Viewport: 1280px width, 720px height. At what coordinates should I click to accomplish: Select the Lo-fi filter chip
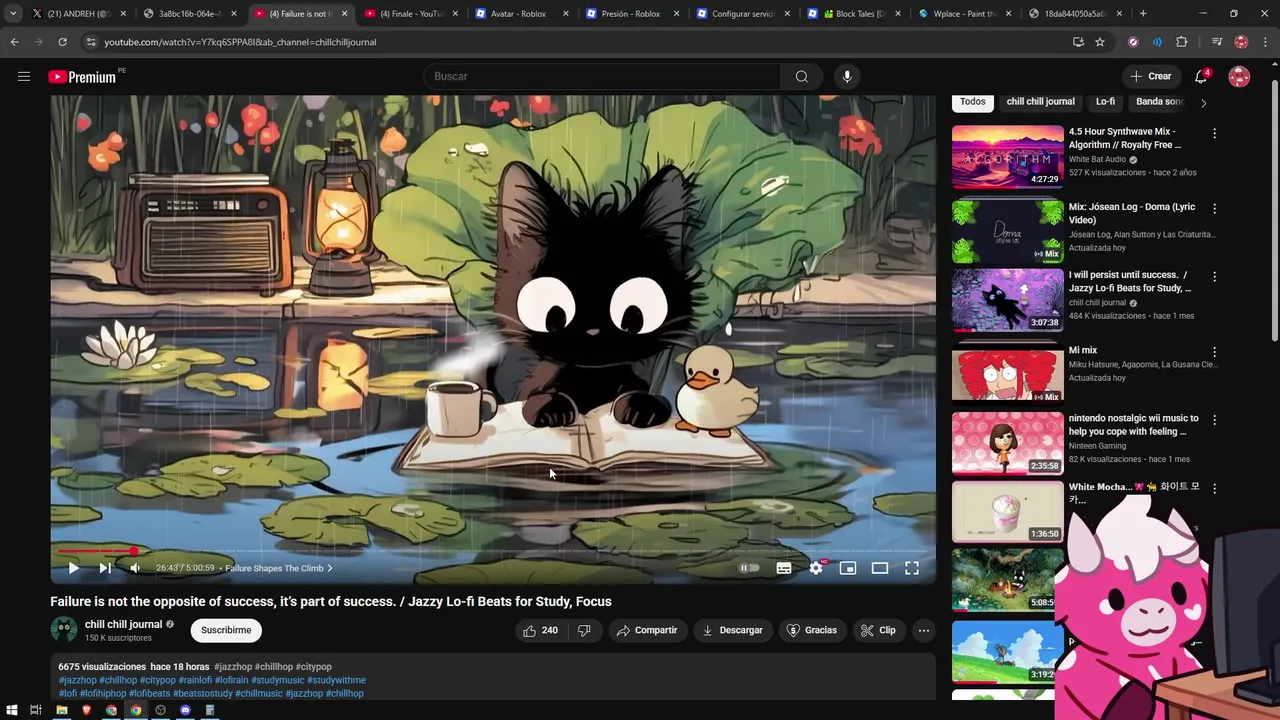(1105, 101)
